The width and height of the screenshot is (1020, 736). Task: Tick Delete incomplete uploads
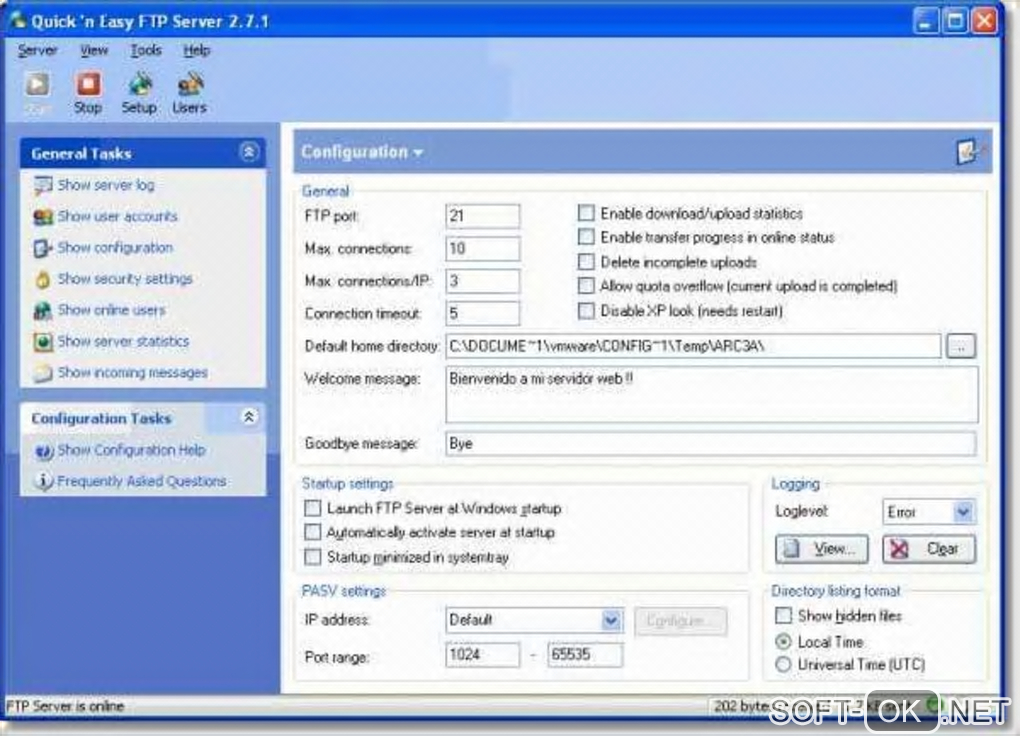point(586,262)
